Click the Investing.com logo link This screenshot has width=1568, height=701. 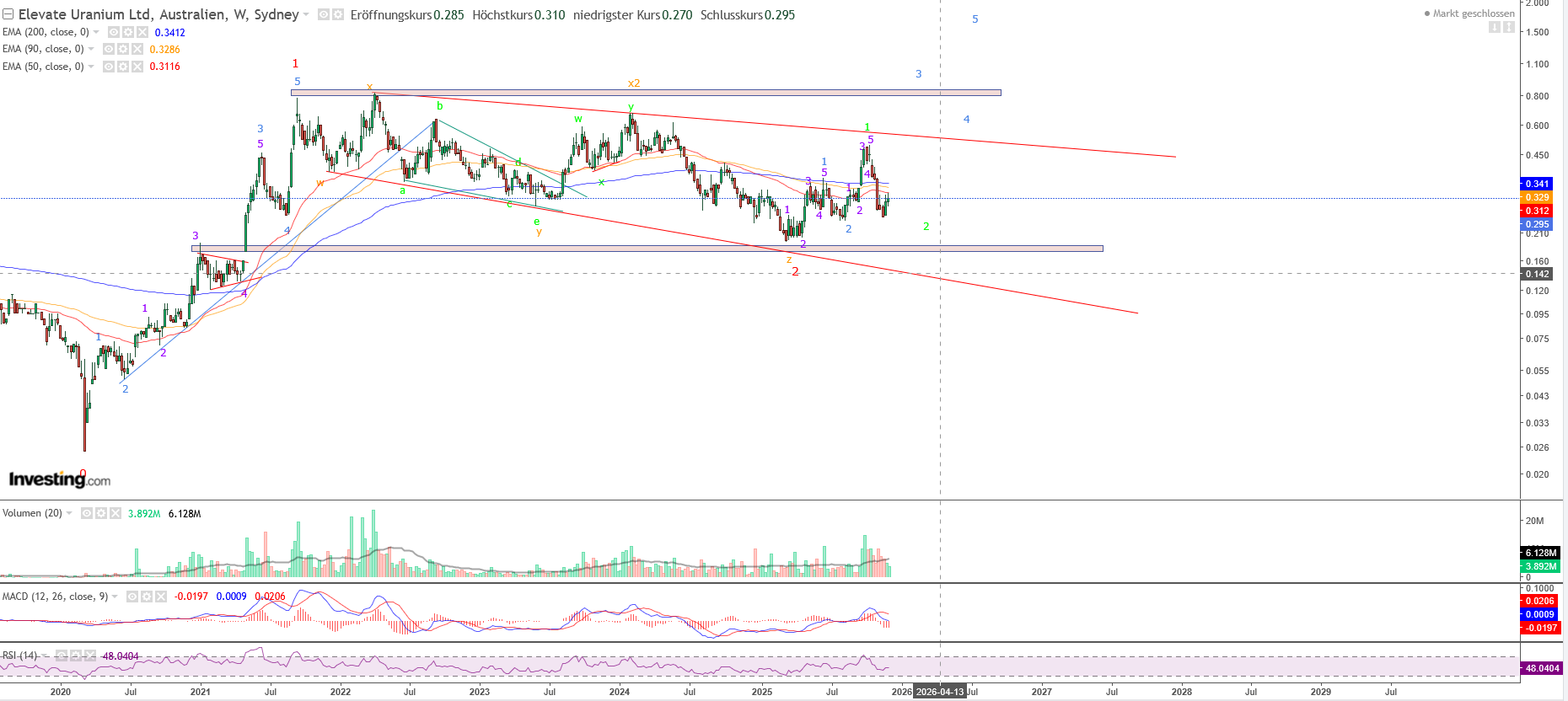pyautogui.click(x=59, y=479)
